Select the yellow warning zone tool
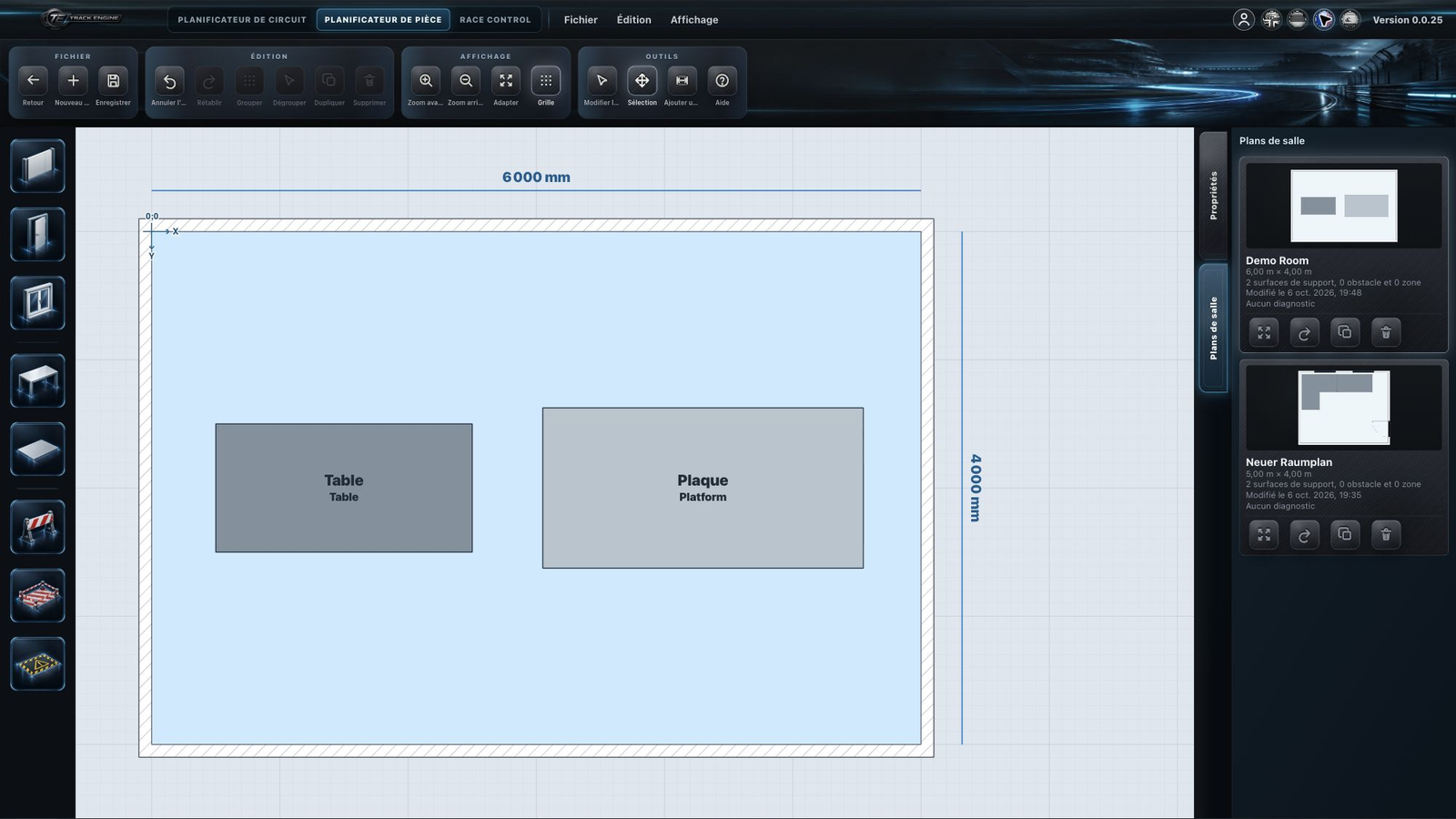Image resolution: width=1456 pixels, height=819 pixels. click(37, 663)
